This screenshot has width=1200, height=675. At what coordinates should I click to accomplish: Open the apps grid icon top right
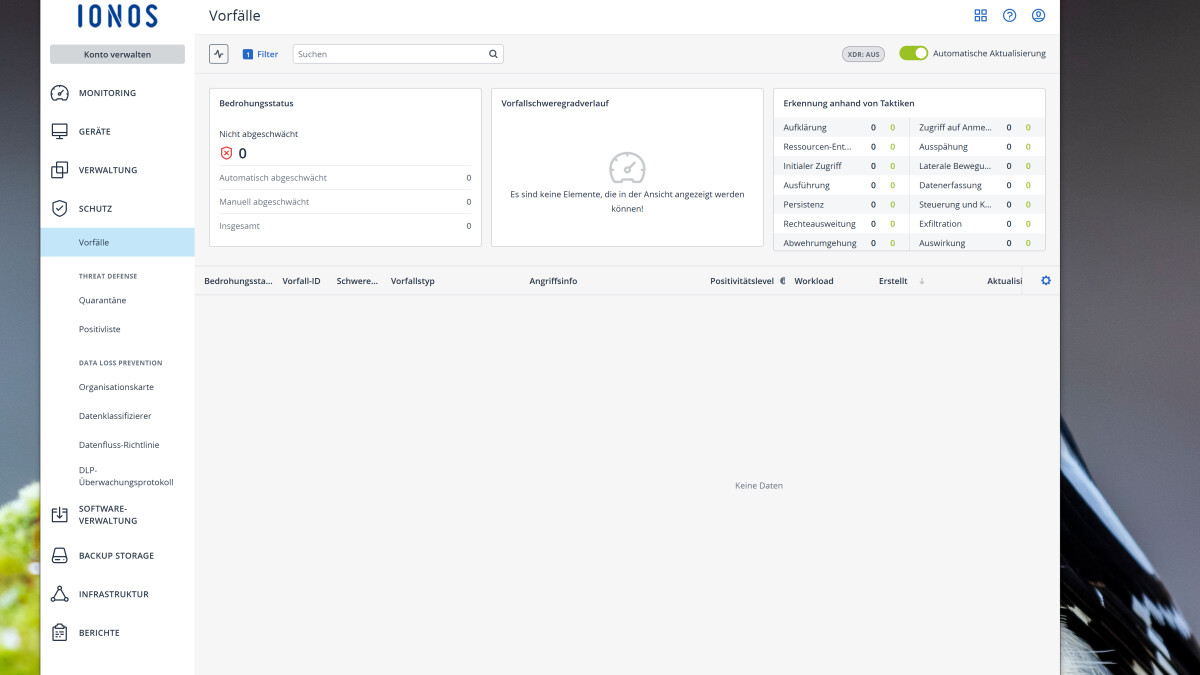(980, 15)
